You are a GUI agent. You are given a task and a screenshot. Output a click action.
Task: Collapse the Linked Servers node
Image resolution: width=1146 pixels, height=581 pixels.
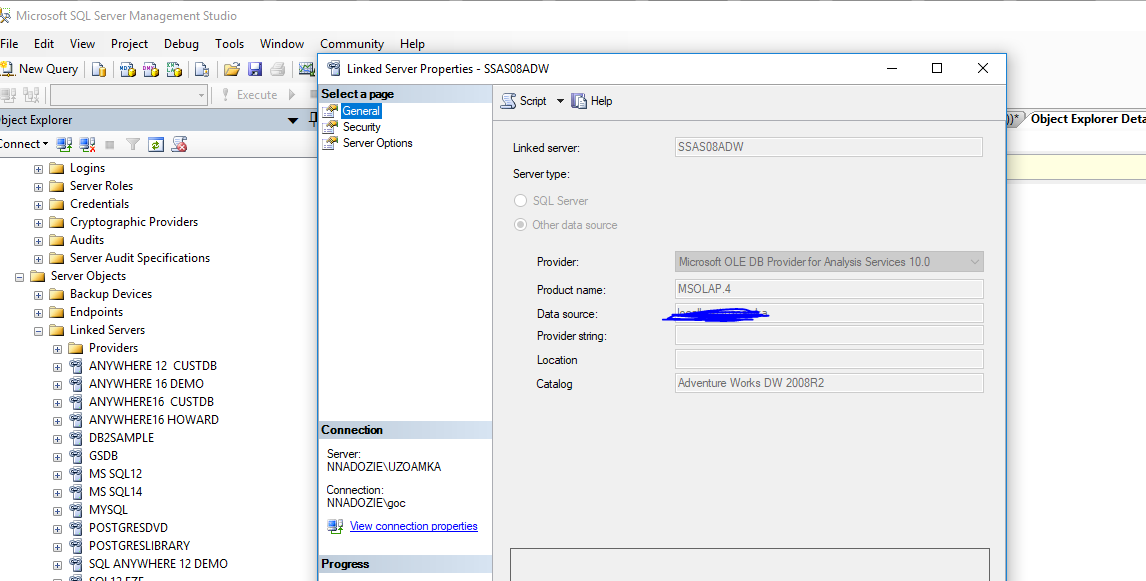click(39, 331)
